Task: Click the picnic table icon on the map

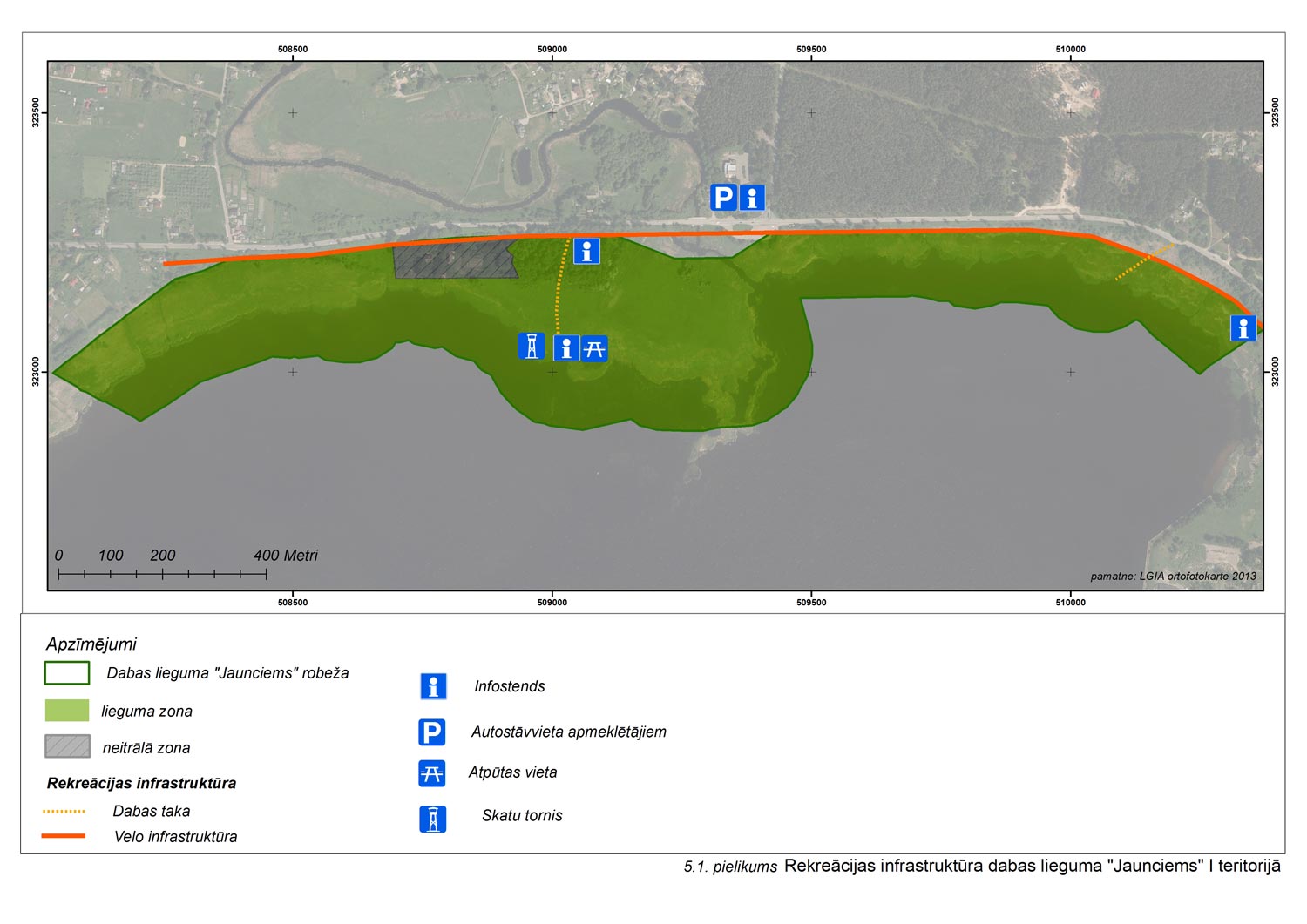Action: point(594,348)
